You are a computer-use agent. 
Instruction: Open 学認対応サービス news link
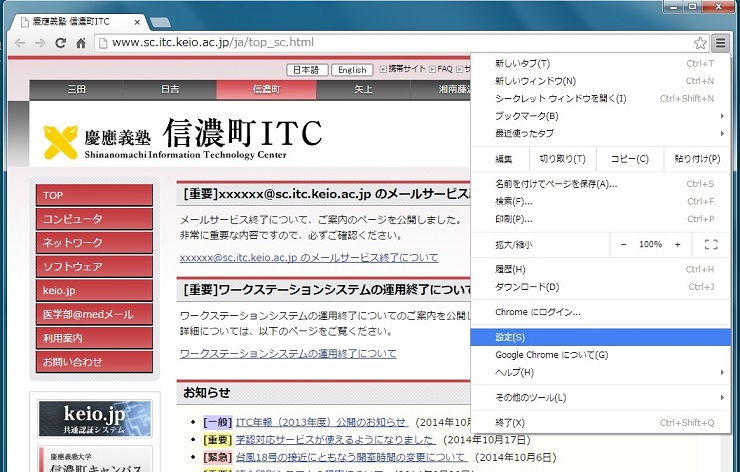point(336,440)
